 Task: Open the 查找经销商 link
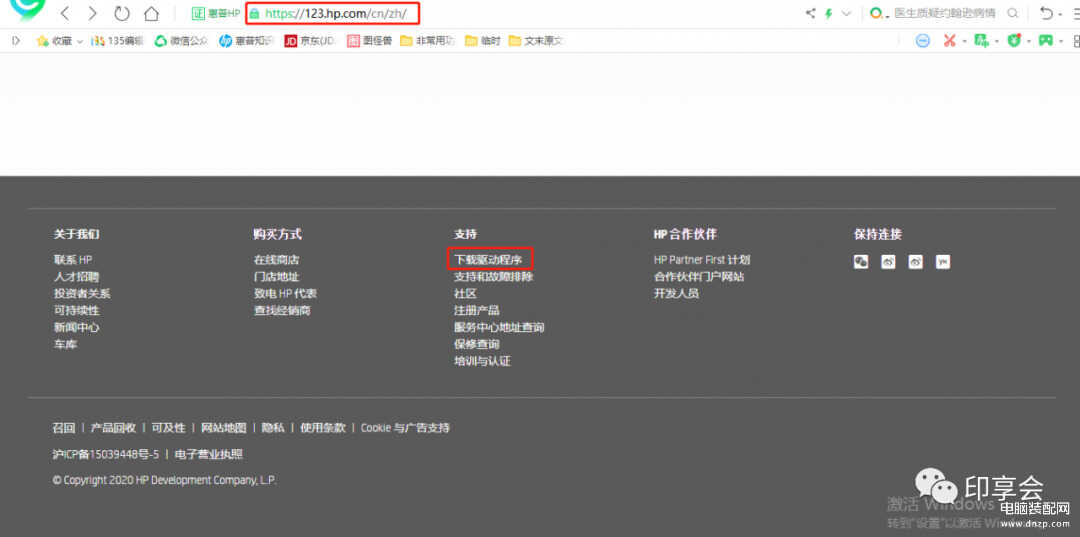(x=282, y=310)
